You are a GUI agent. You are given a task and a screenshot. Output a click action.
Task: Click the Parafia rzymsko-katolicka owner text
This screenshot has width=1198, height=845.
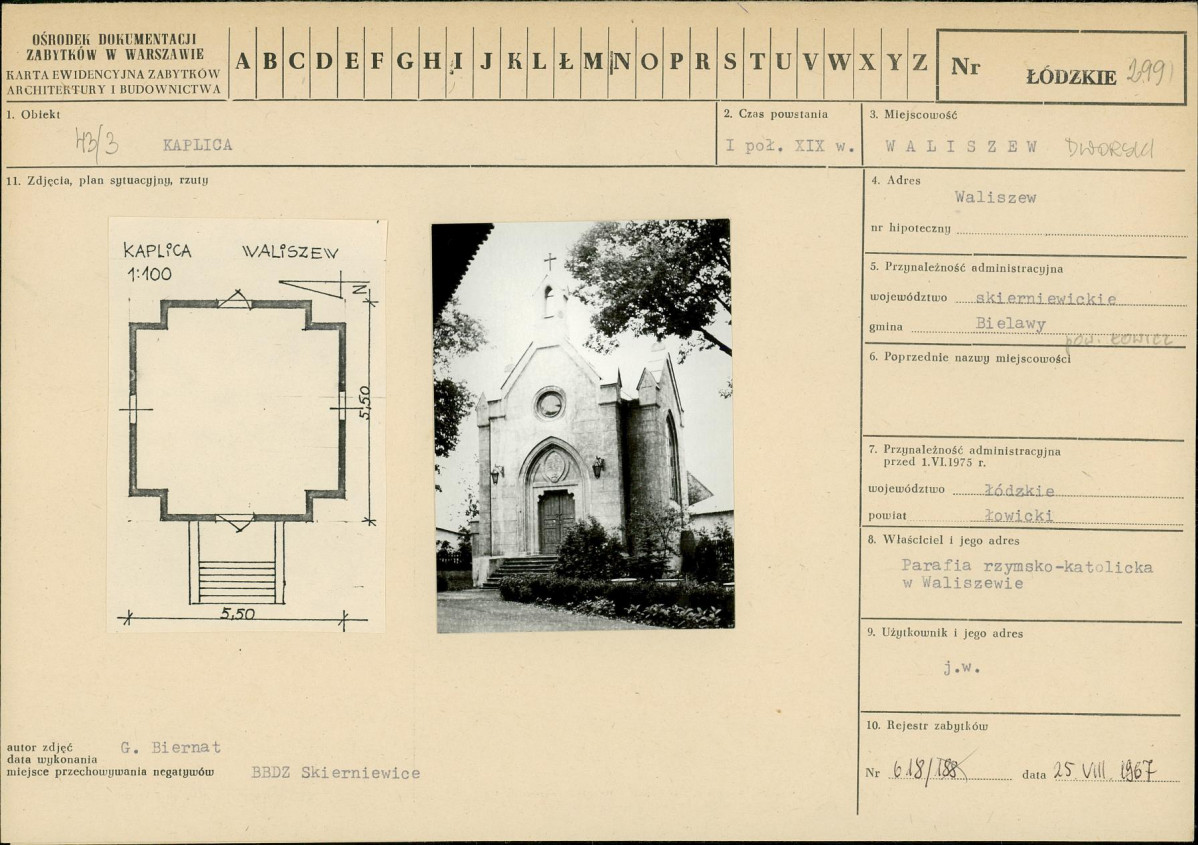[x=1026, y=575]
